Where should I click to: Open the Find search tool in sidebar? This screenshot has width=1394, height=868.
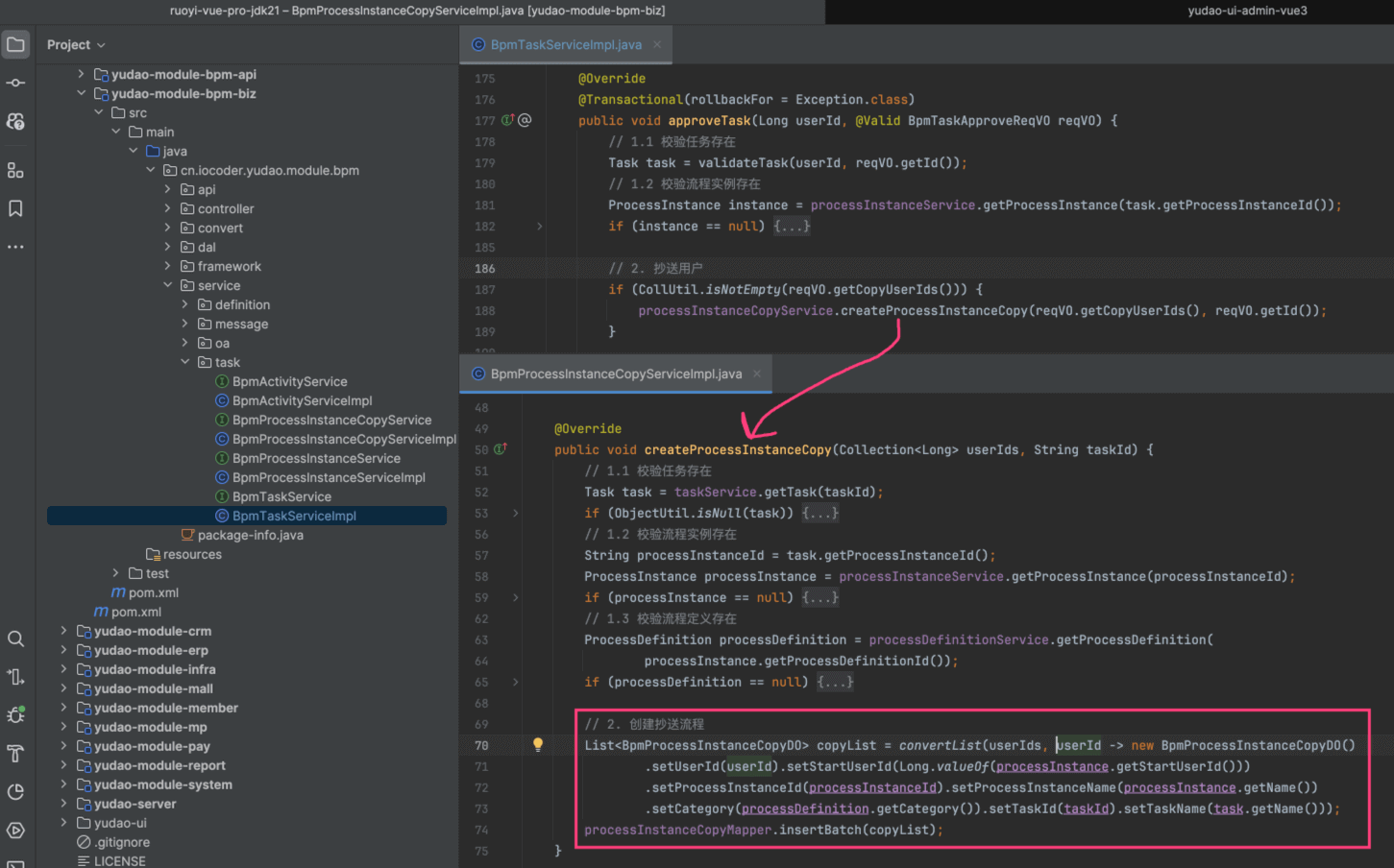click(x=15, y=639)
